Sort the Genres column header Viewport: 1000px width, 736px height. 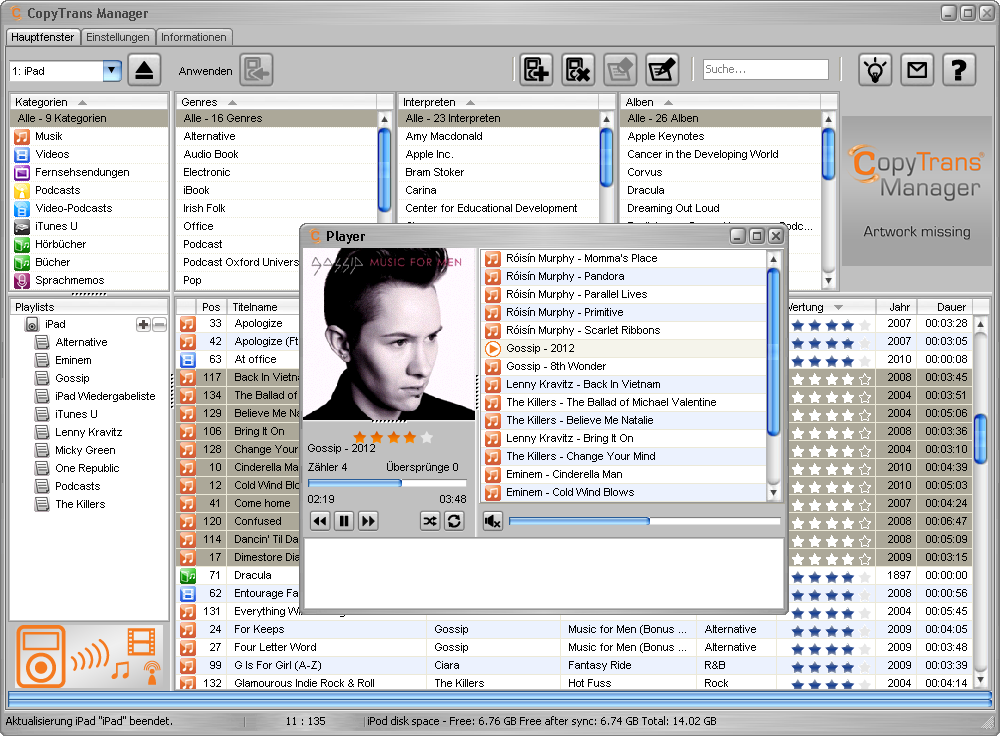pyautogui.click(x=277, y=102)
